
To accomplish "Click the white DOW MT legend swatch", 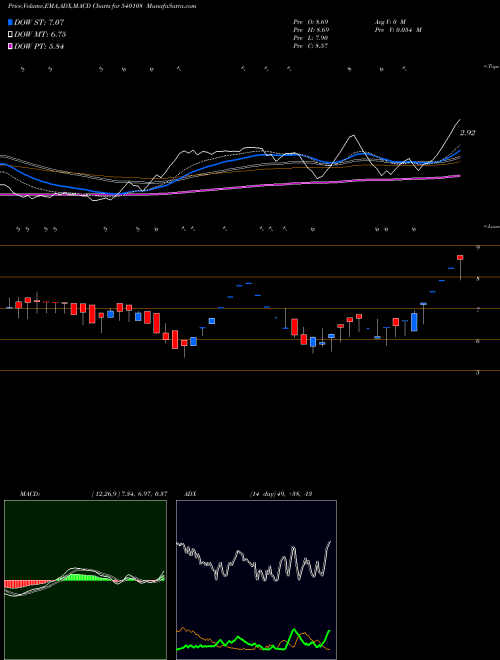I will 10,35.
